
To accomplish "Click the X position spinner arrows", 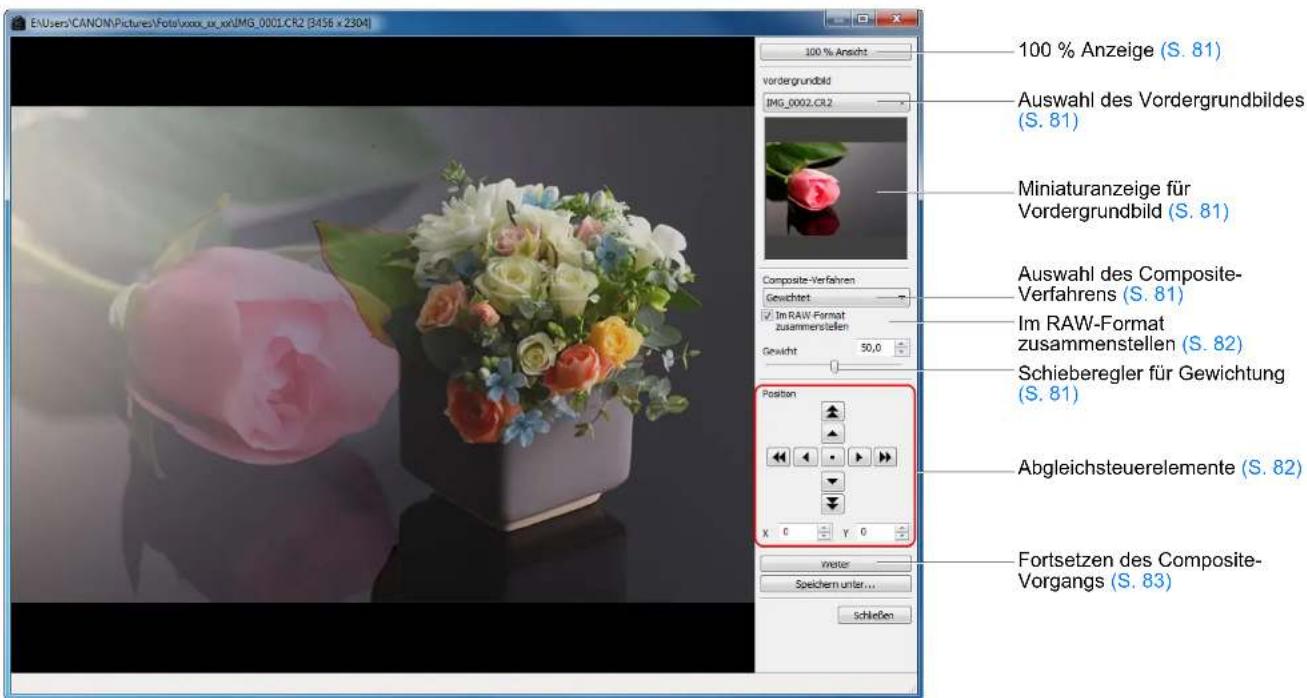I will point(825,533).
